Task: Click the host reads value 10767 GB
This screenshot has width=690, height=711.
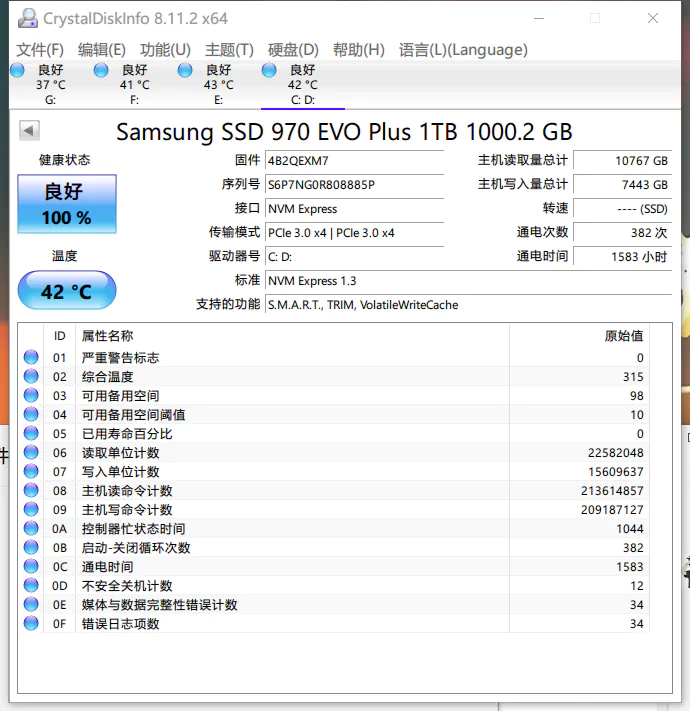Action: (622, 161)
